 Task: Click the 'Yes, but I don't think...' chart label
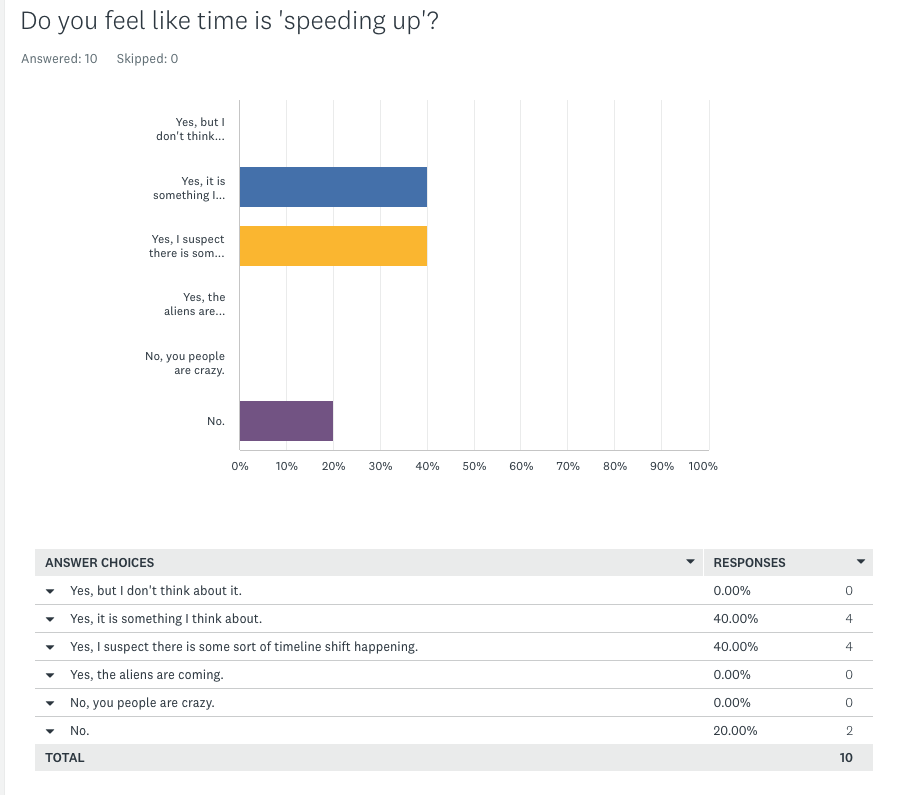(x=190, y=129)
